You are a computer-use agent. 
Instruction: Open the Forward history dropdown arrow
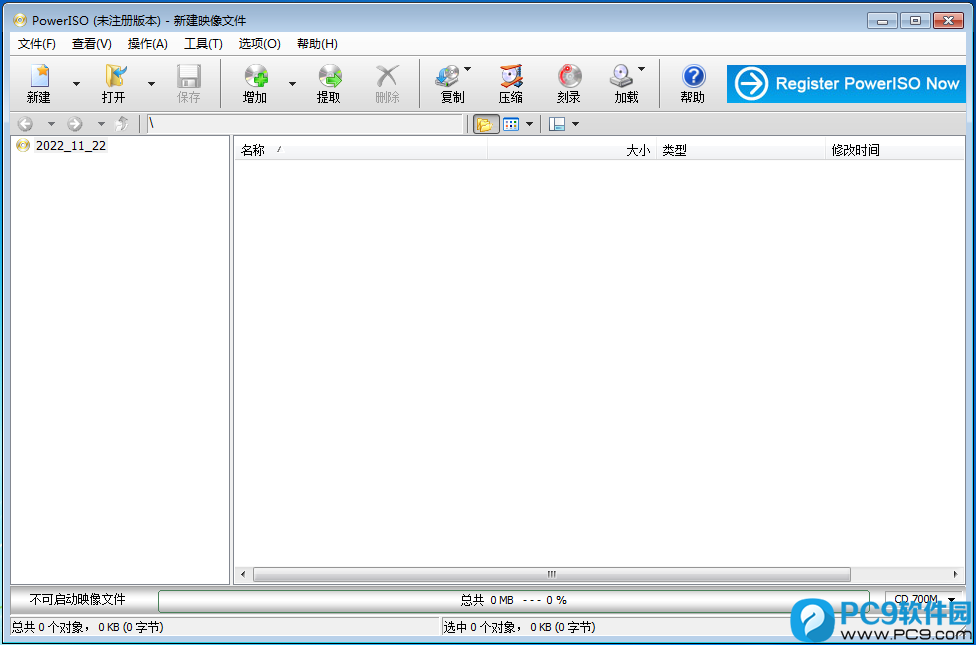[x=101, y=124]
